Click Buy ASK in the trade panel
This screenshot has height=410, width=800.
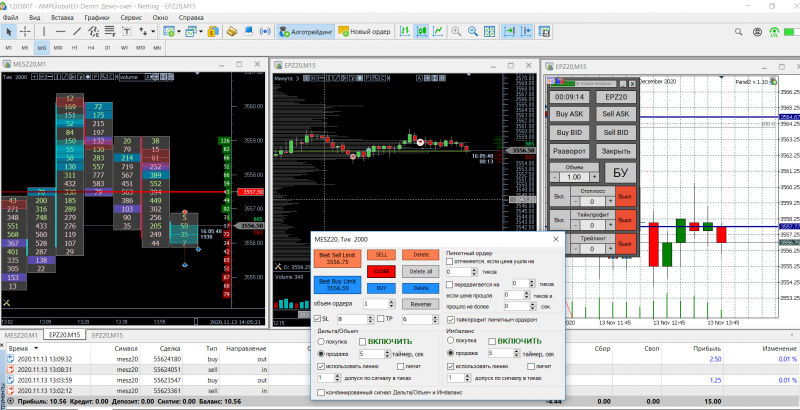[x=569, y=114]
